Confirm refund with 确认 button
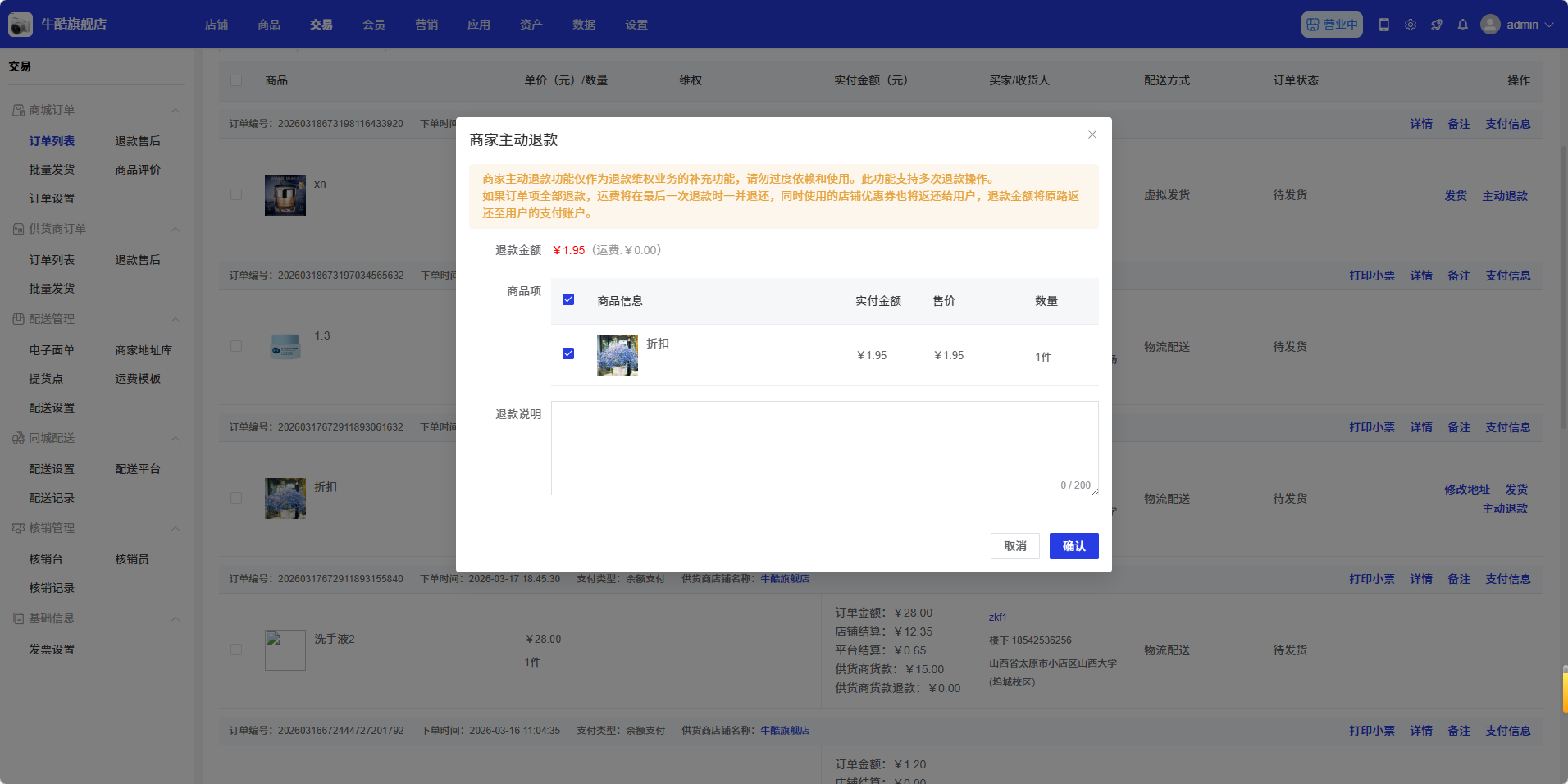 1073,546
